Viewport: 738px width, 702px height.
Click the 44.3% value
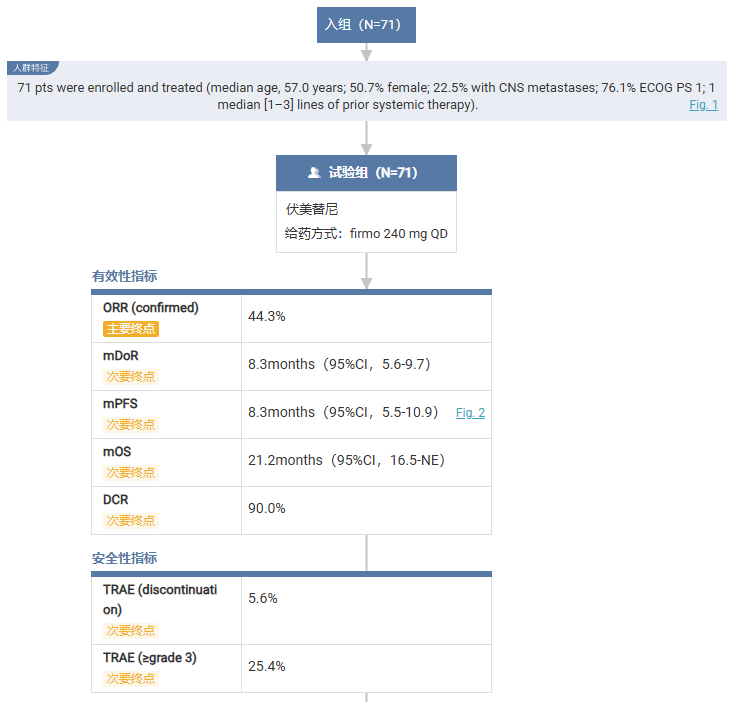coord(267,316)
